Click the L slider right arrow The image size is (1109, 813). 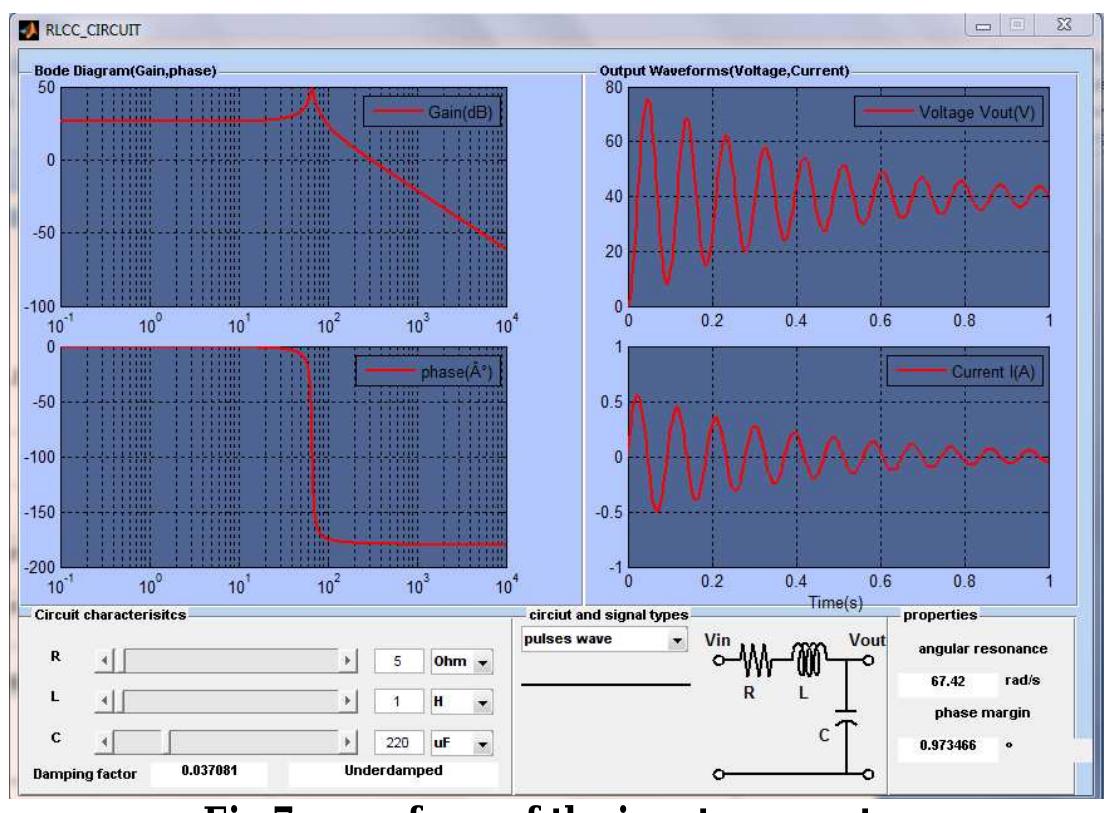tap(347, 701)
